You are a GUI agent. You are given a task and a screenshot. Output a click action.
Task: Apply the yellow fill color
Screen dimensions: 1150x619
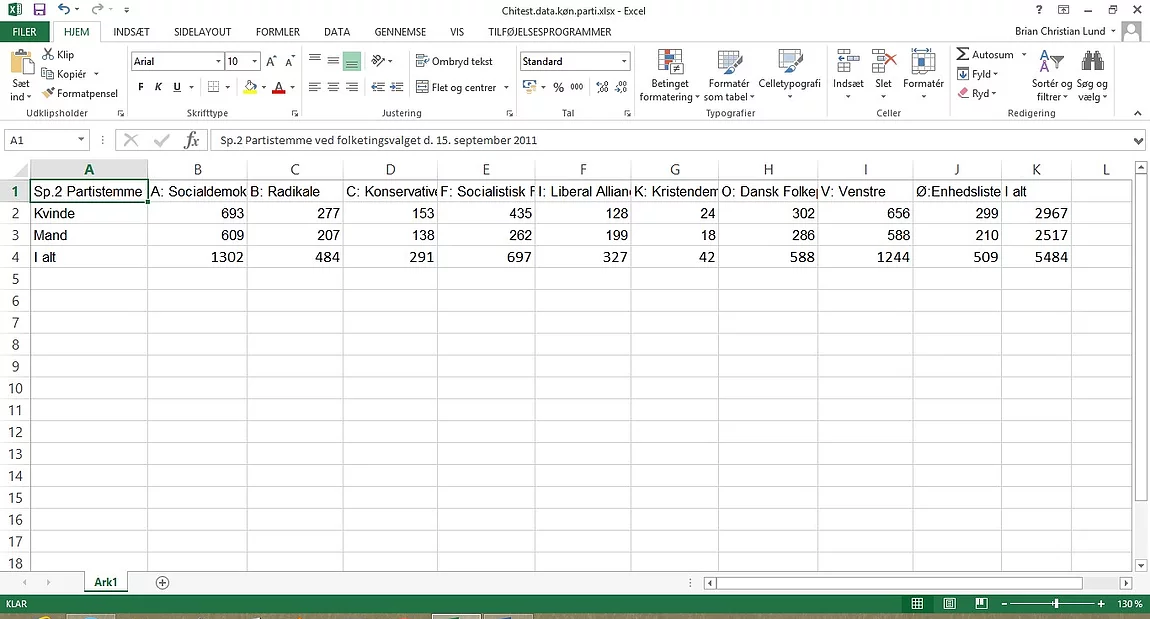[x=250, y=87]
